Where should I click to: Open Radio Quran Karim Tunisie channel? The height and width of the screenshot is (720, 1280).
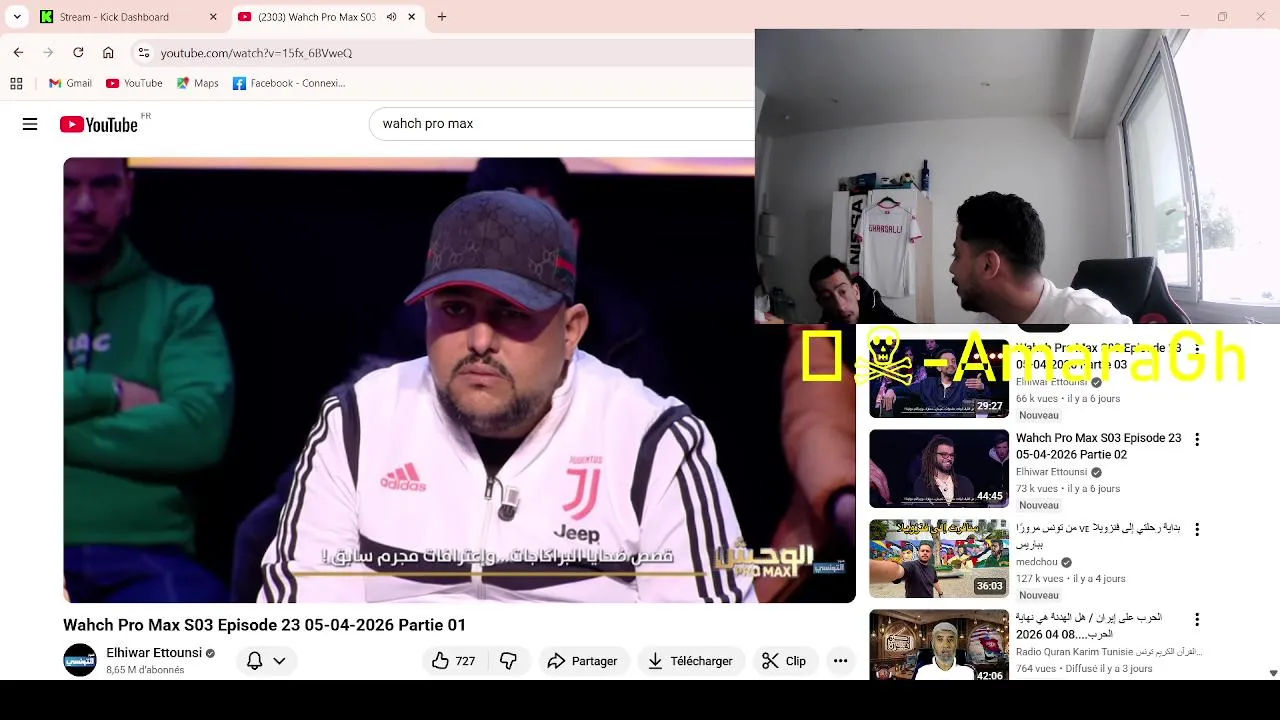point(1109,652)
